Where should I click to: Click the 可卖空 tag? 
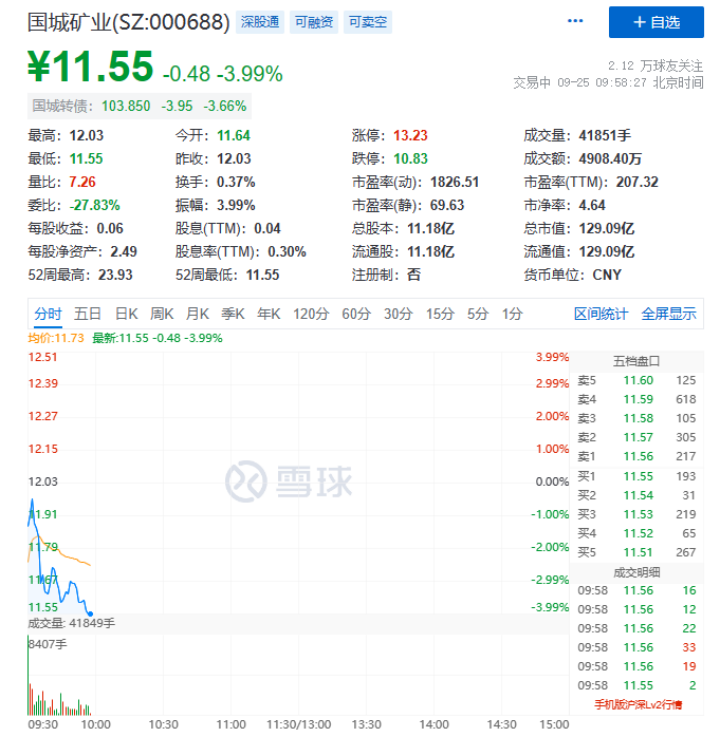(x=368, y=22)
